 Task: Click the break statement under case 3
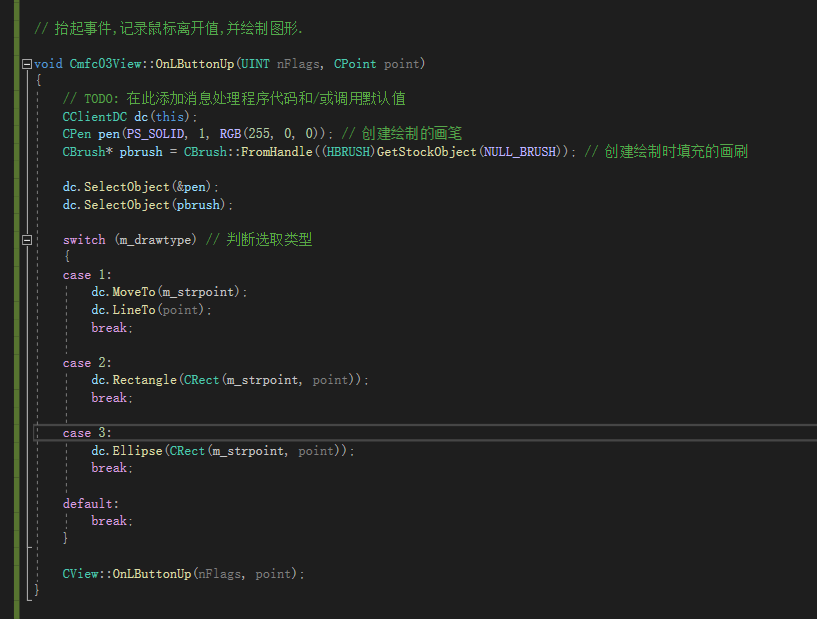[109, 467]
